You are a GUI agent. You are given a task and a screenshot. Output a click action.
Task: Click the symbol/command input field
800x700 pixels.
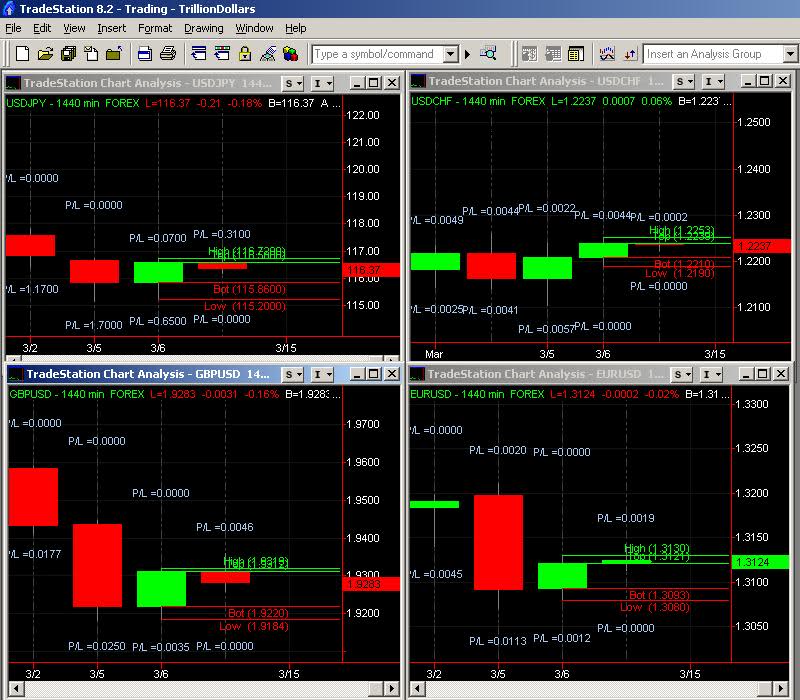tap(377, 54)
